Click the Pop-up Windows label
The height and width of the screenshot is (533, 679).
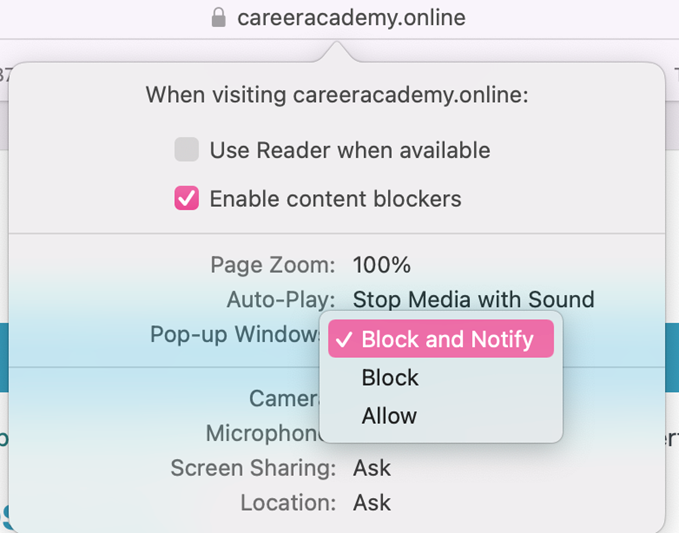[x=235, y=334]
